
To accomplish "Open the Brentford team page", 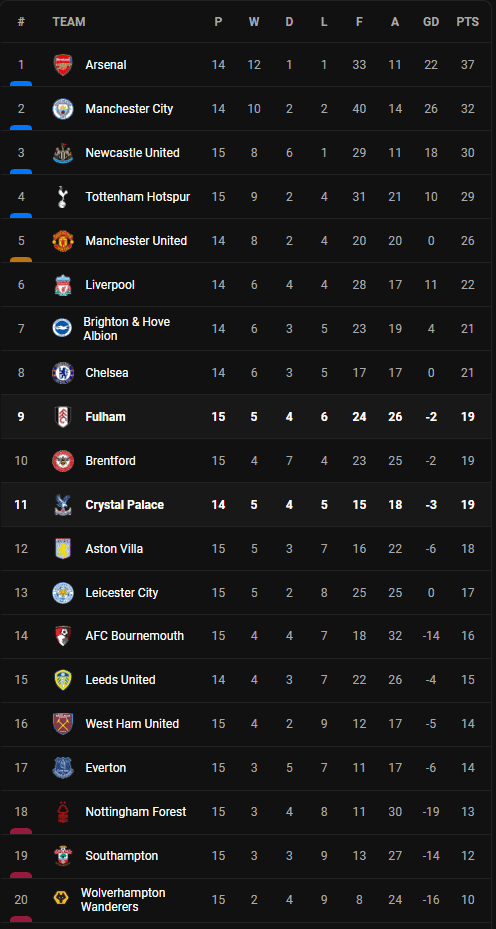I will [x=110, y=460].
